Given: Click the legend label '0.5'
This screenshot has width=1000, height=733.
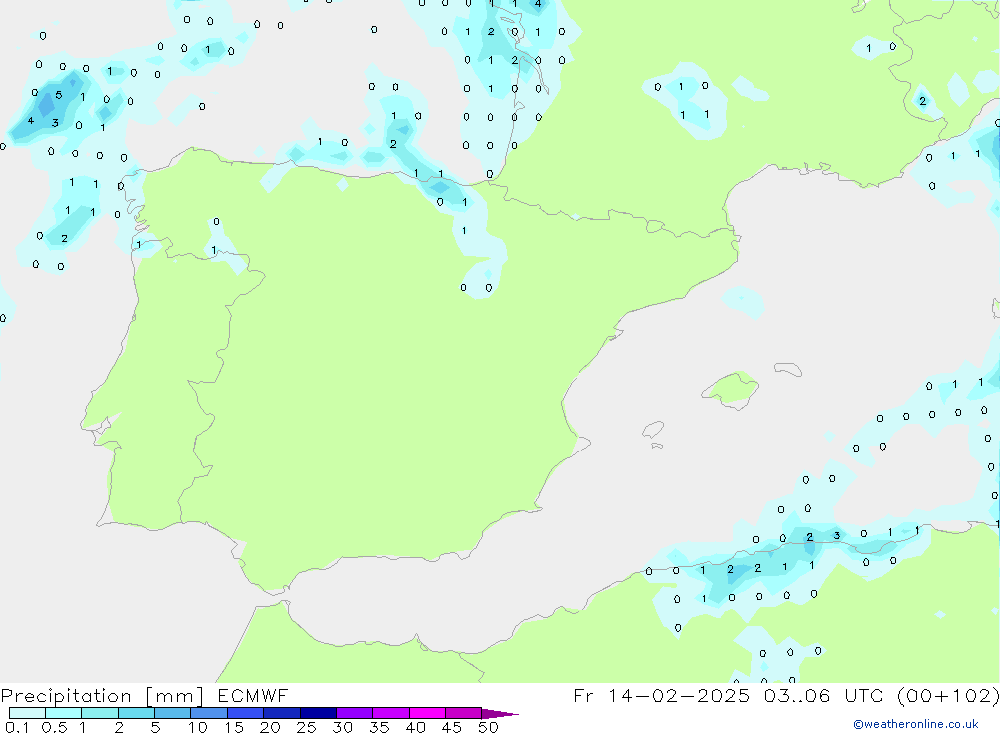Looking at the screenshot, I should [x=54, y=727].
